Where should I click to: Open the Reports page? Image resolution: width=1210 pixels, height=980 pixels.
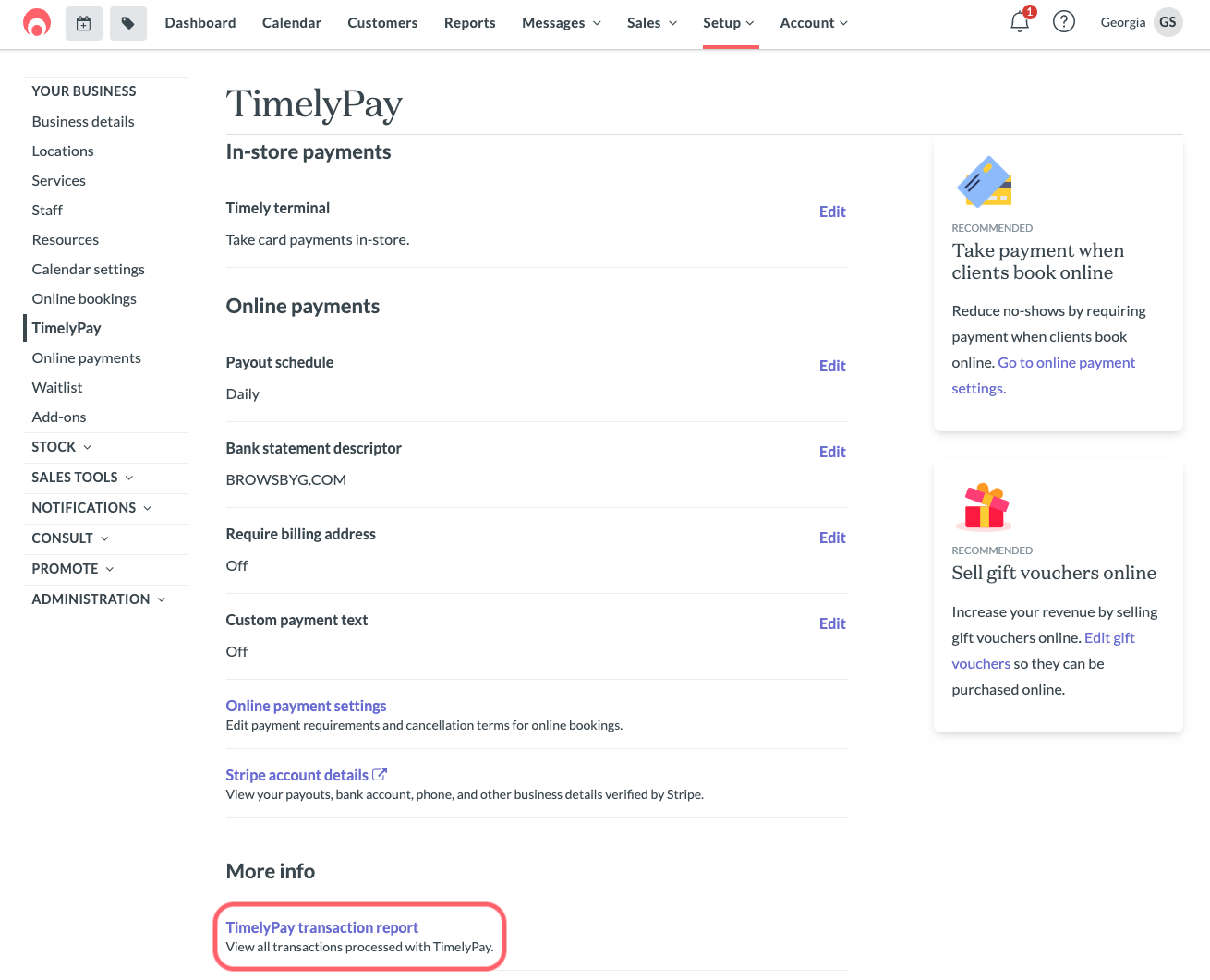(x=470, y=22)
